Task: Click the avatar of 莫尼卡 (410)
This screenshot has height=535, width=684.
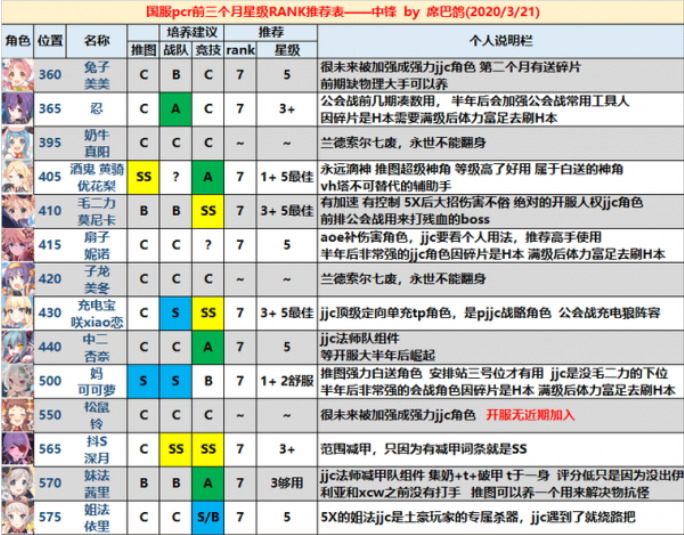Action: coord(17,211)
